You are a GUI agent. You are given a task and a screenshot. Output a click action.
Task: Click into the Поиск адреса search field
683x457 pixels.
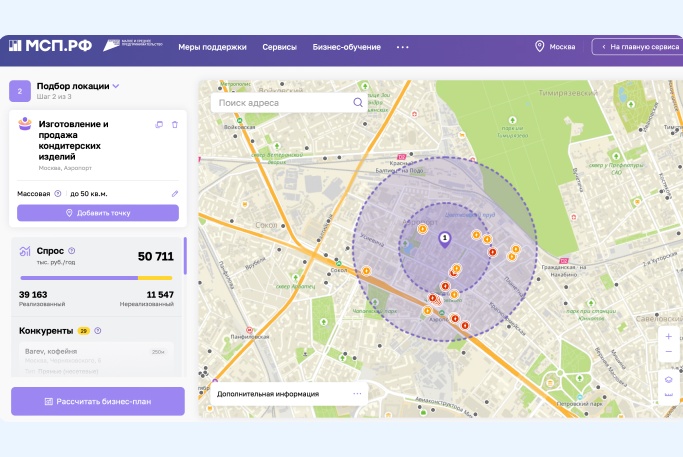click(280, 102)
